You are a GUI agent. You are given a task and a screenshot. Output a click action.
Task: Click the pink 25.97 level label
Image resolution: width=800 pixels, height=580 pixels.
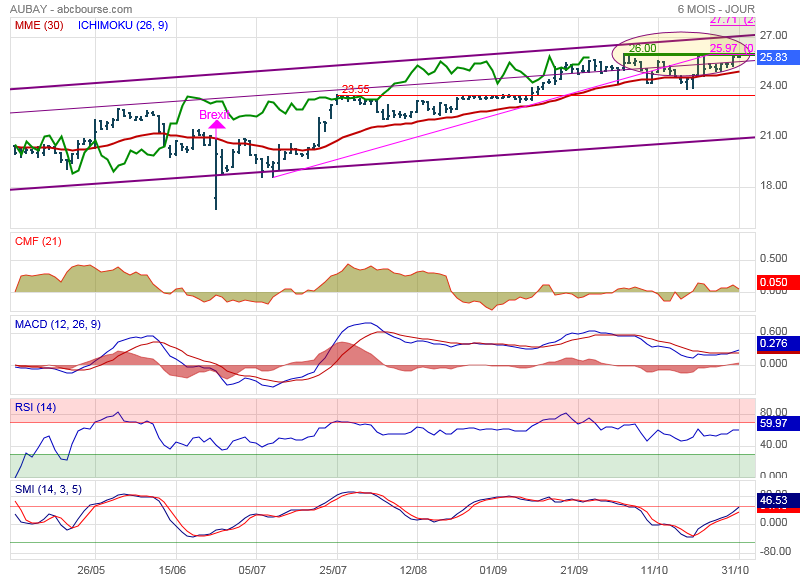click(x=724, y=48)
